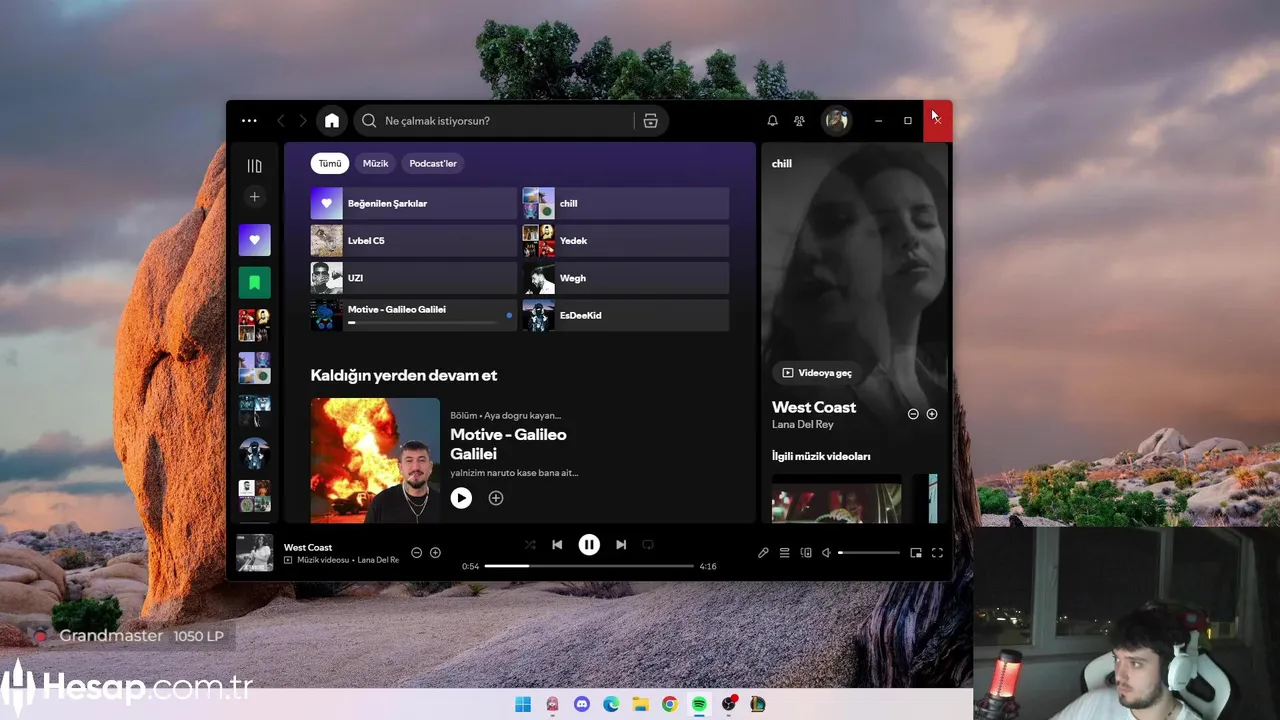Play the Motive - Galileo Galilei episode
Screen dimensions: 1280x720
(461, 498)
